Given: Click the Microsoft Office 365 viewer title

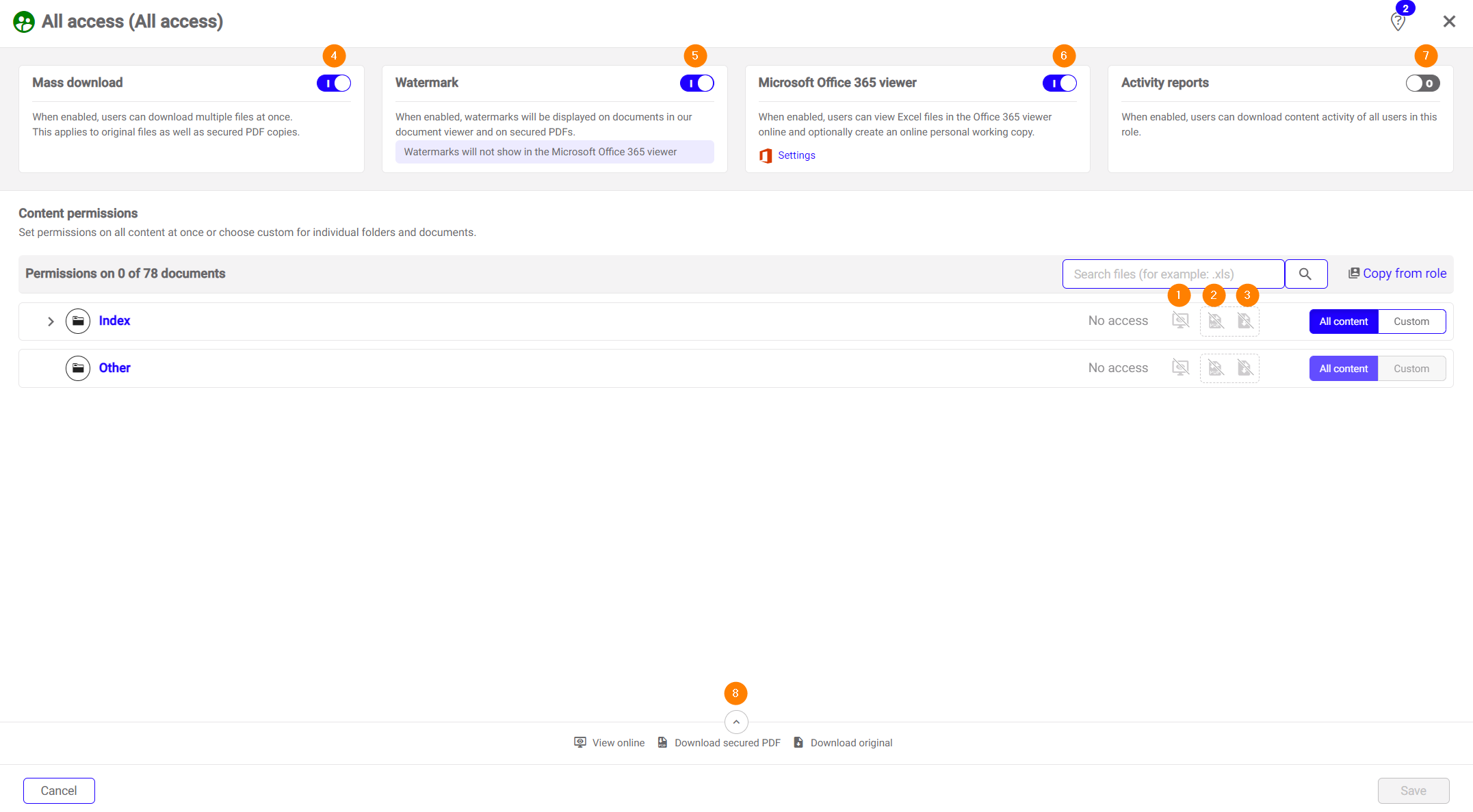Looking at the screenshot, I should [x=837, y=83].
